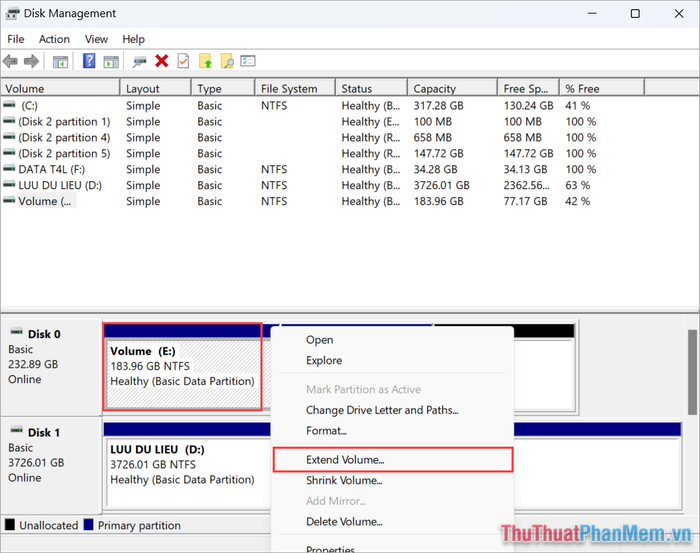Select the Volume (E:) partition block

click(x=183, y=366)
